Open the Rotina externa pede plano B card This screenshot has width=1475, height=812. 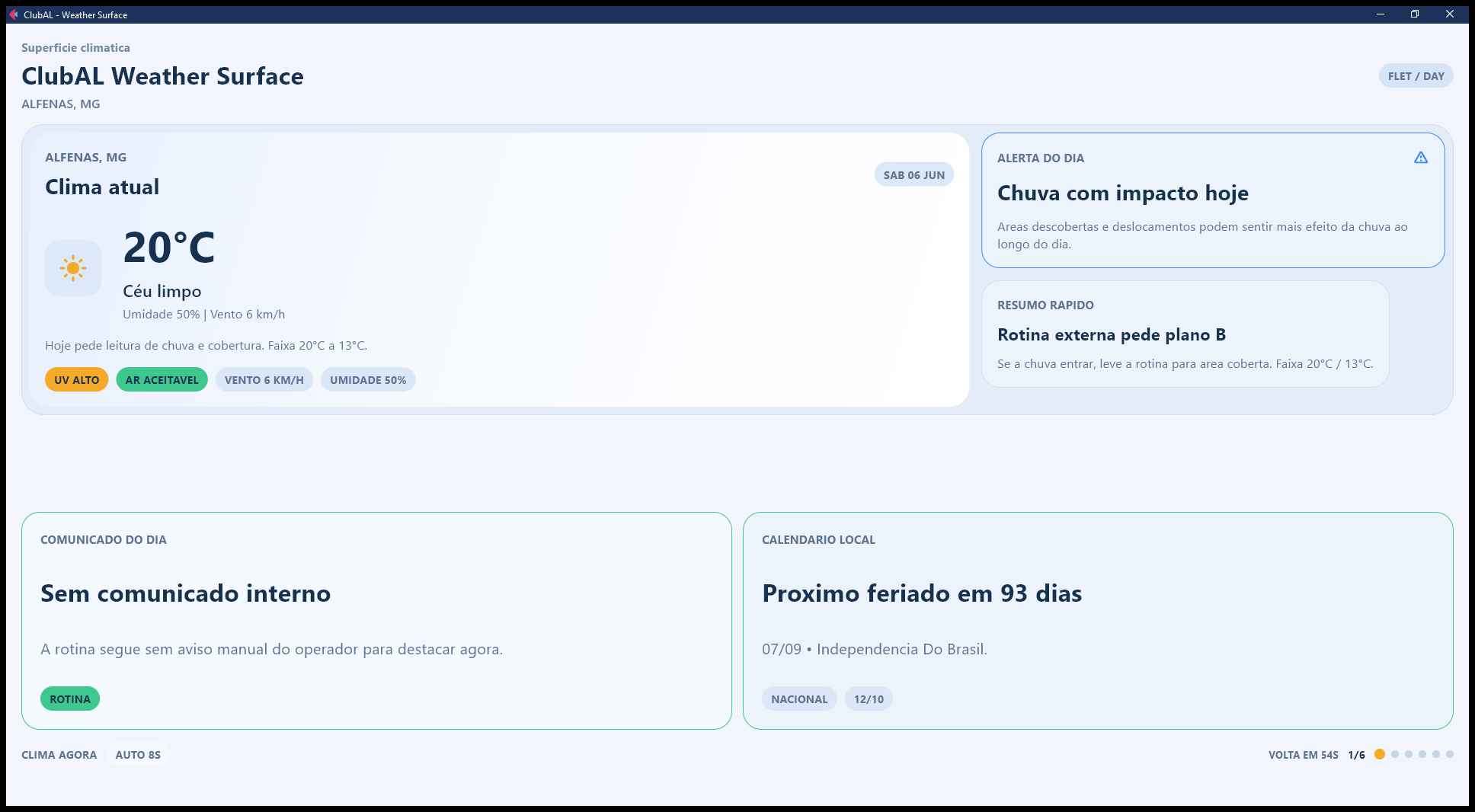point(1185,334)
